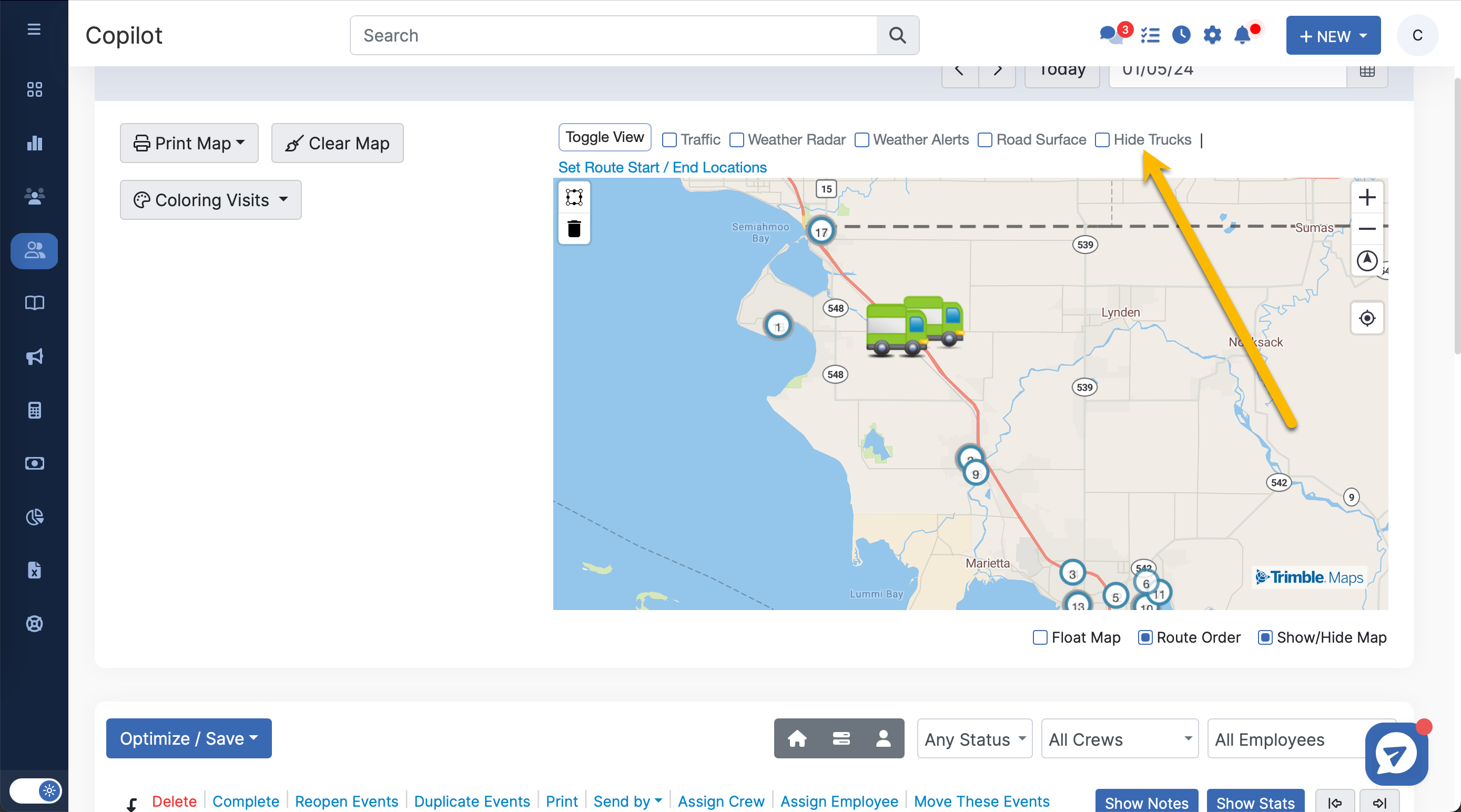Open the clock time tracking icon

click(x=1181, y=35)
